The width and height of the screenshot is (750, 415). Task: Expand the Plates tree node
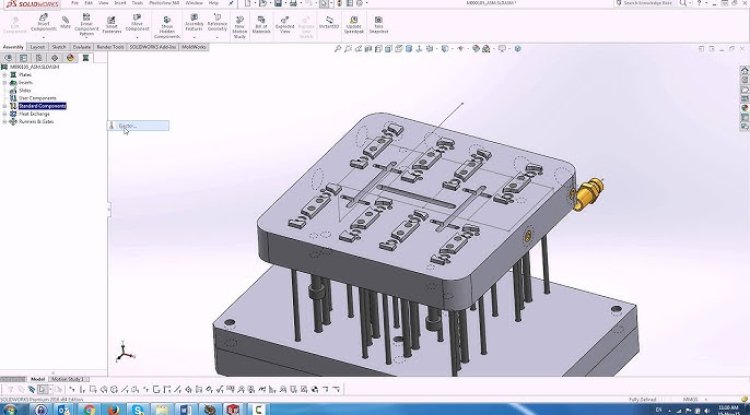tap(5, 75)
